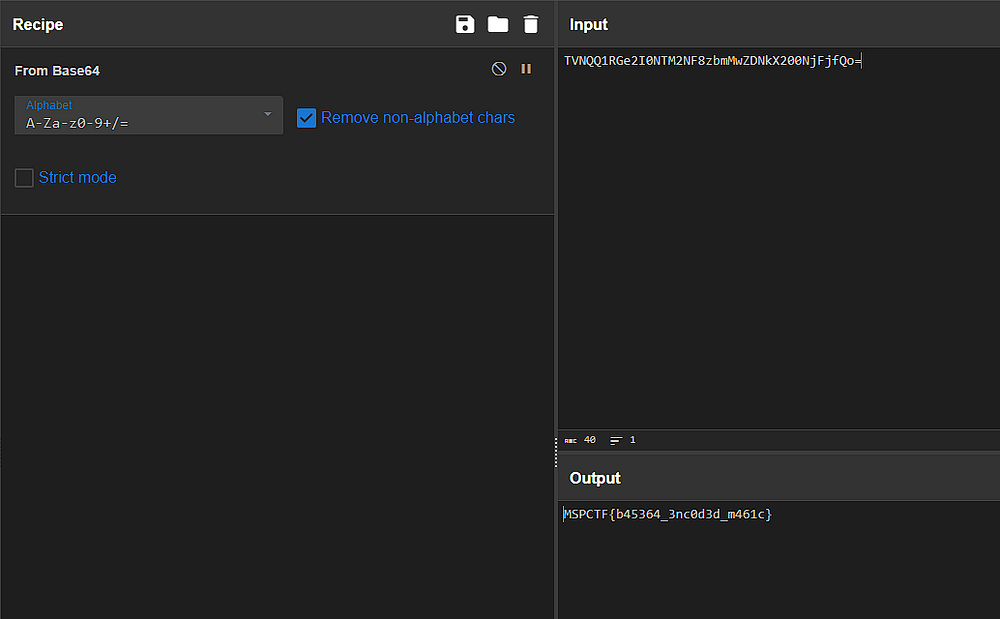
Task: Click the vertical pane resize handle dots
Action: coord(556,453)
